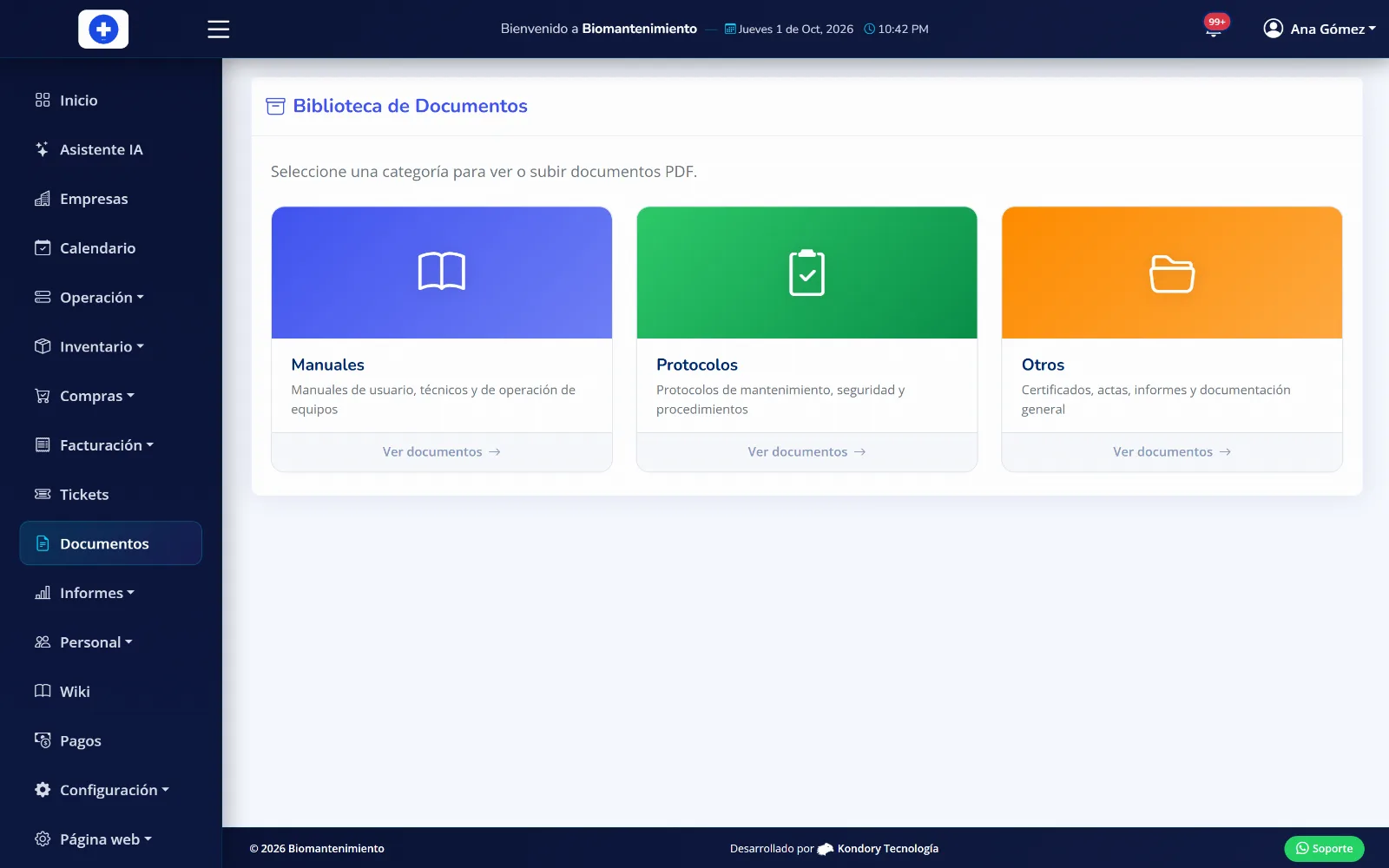Open the Kondory Tecnología footer link
The width and height of the screenshot is (1389, 868).
coord(878,848)
